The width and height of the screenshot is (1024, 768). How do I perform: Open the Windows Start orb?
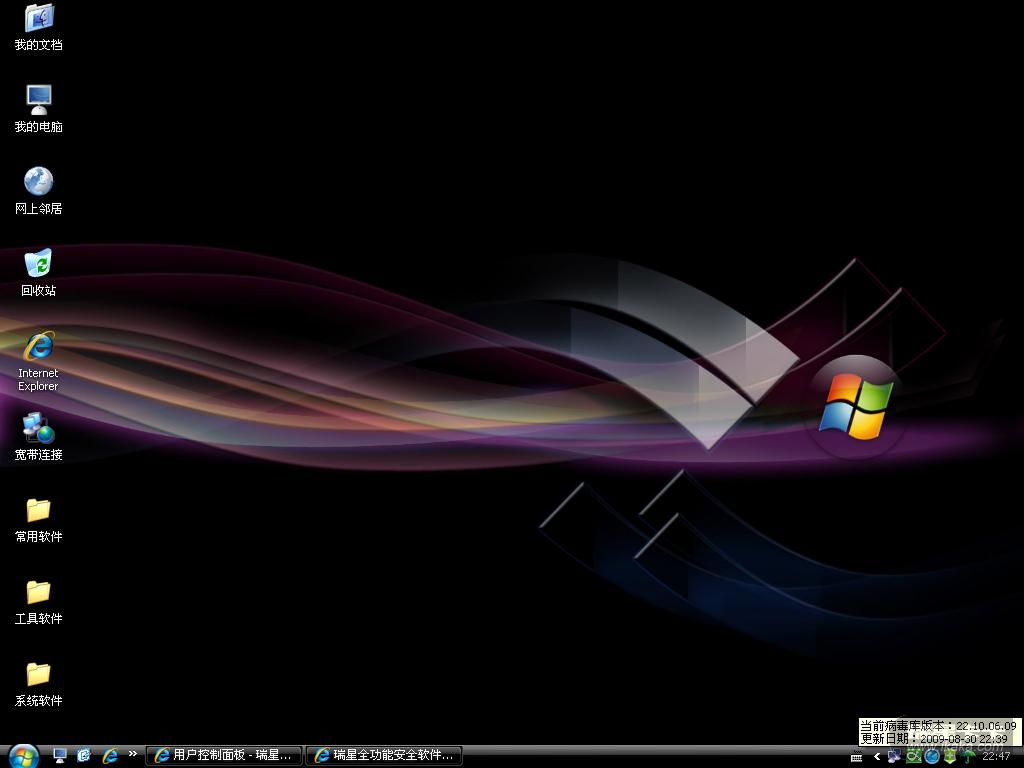[24, 756]
